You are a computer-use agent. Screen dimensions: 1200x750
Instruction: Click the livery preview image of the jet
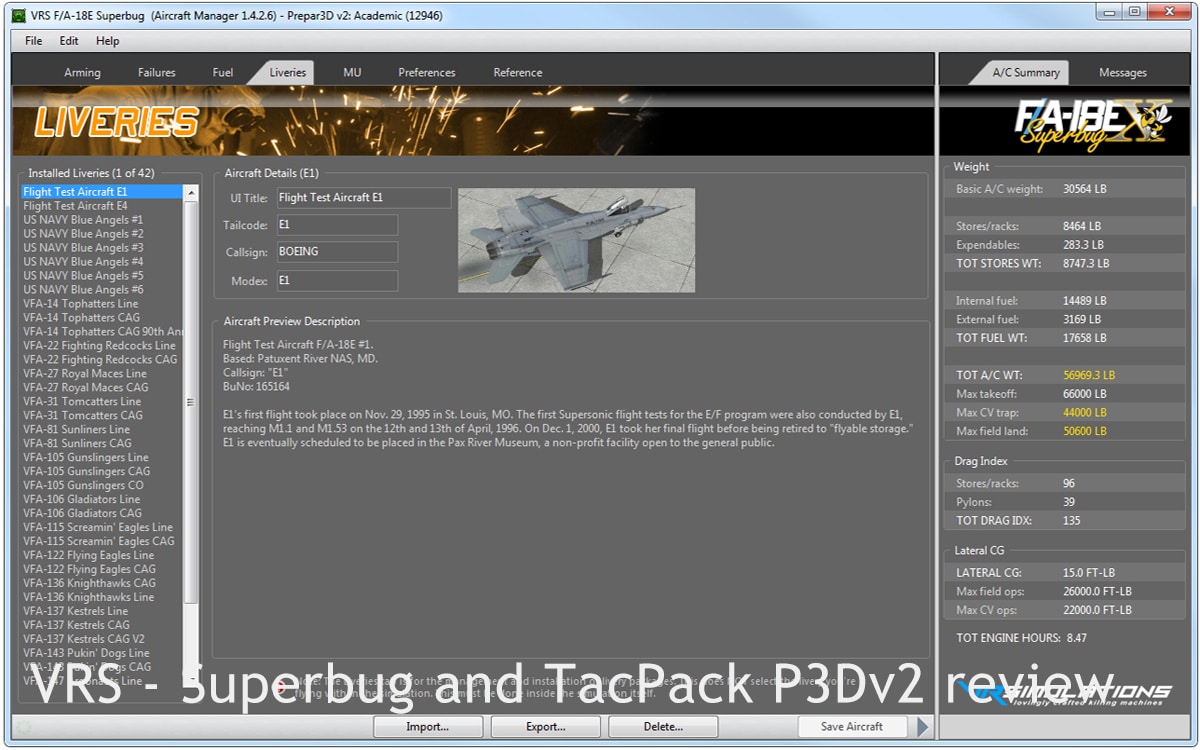tap(576, 240)
